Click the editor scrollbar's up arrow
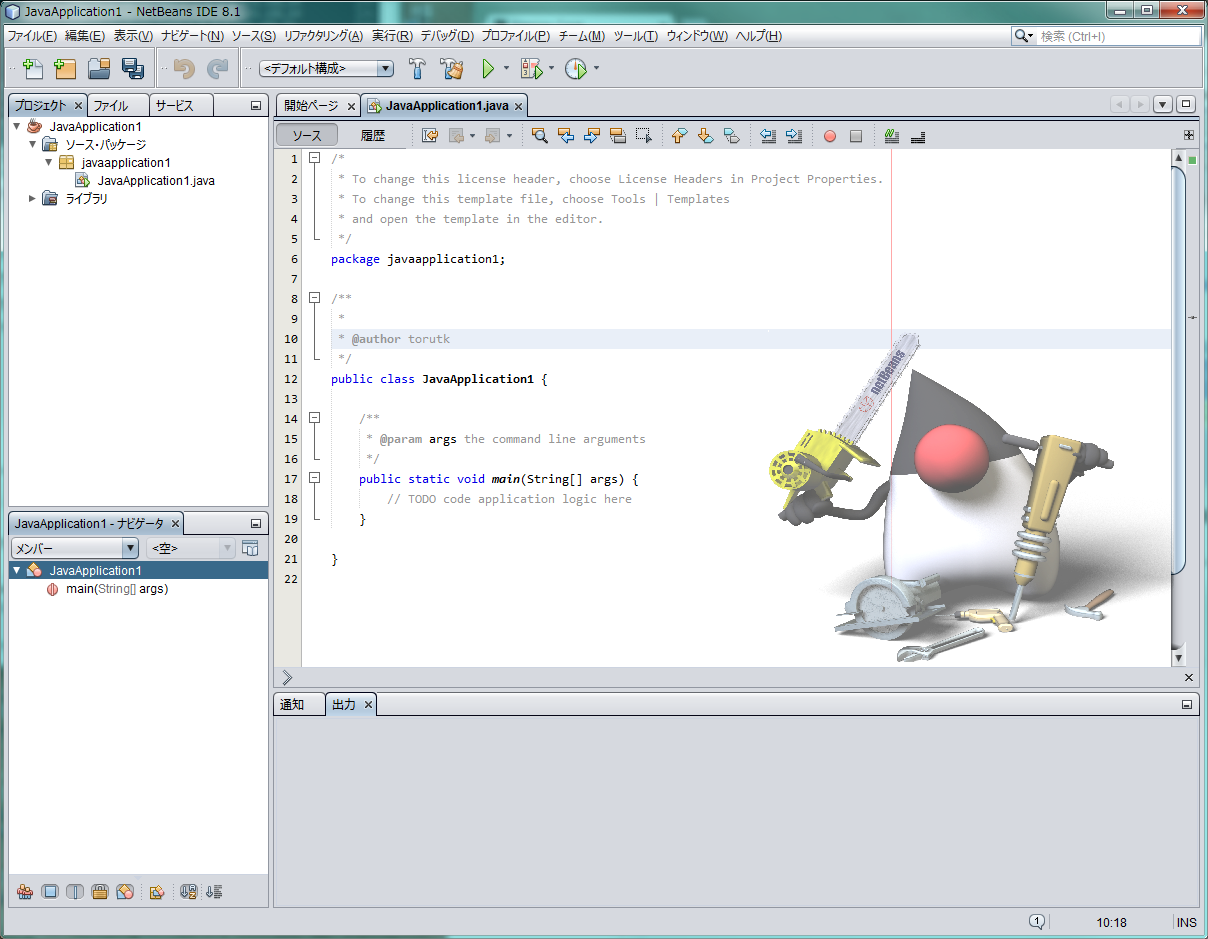This screenshot has height=939, width=1208. click(1179, 158)
